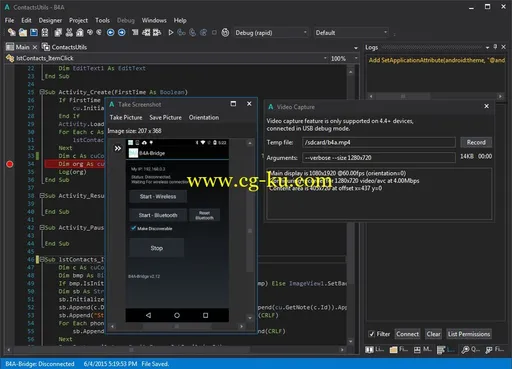Click the New project toolbar icon

[12, 32]
